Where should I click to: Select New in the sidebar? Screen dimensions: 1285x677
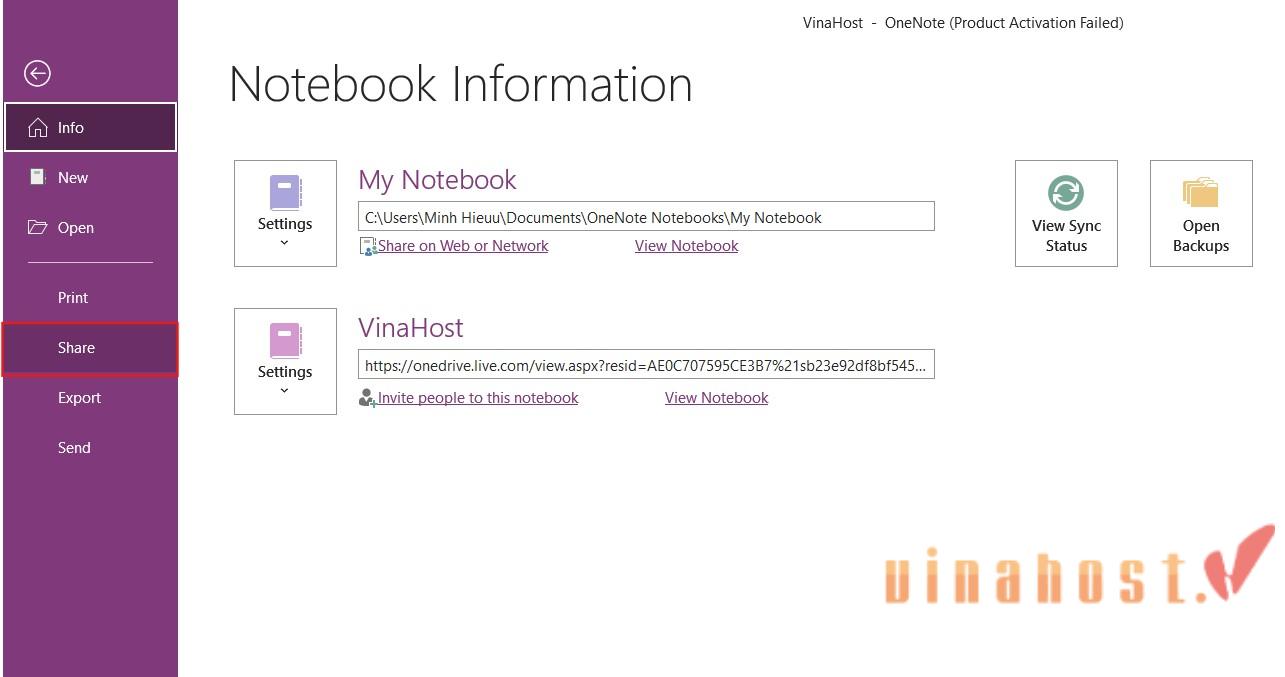pos(90,177)
